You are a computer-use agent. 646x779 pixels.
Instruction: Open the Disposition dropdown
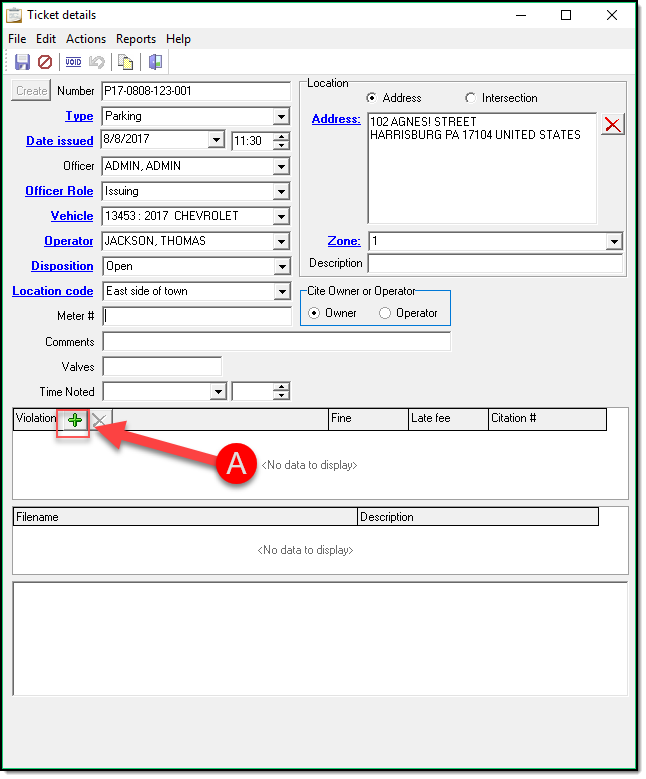point(281,266)
